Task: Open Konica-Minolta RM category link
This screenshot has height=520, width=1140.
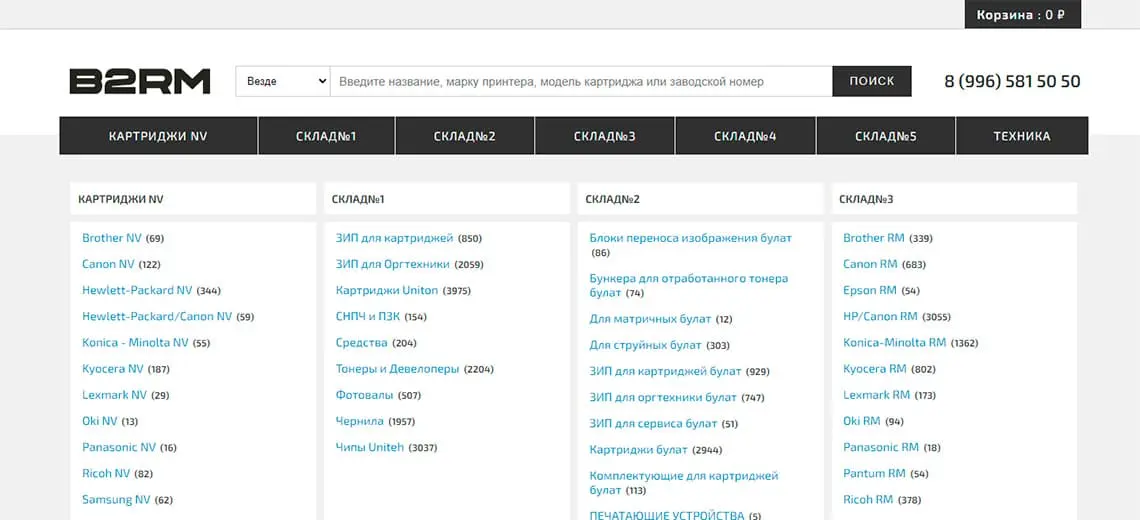Action: [x=895, y=343]
